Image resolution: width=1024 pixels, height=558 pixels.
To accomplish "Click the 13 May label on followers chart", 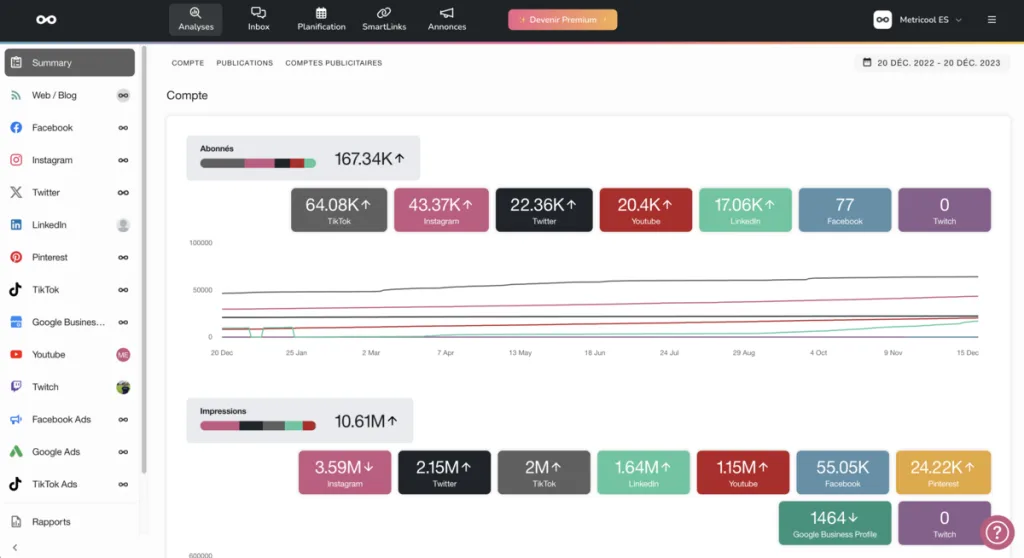I will (x=520, y=353).
